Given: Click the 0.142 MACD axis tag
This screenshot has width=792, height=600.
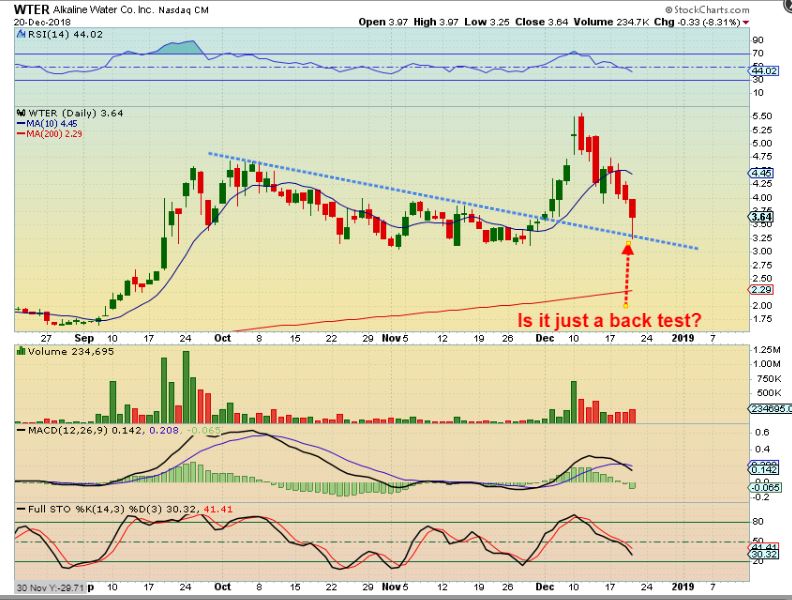Looking at the screenshot, I should point(764,470).
